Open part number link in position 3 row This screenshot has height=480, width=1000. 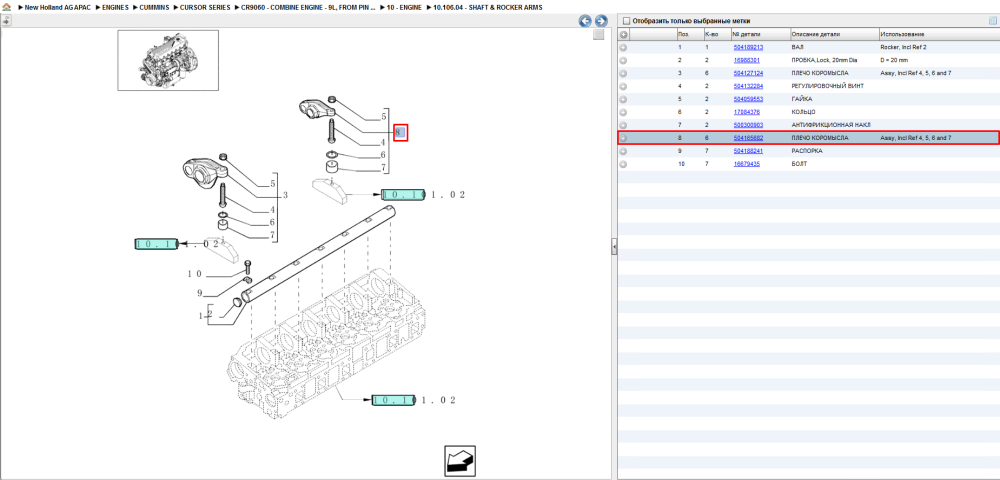(x=748, y=73)
